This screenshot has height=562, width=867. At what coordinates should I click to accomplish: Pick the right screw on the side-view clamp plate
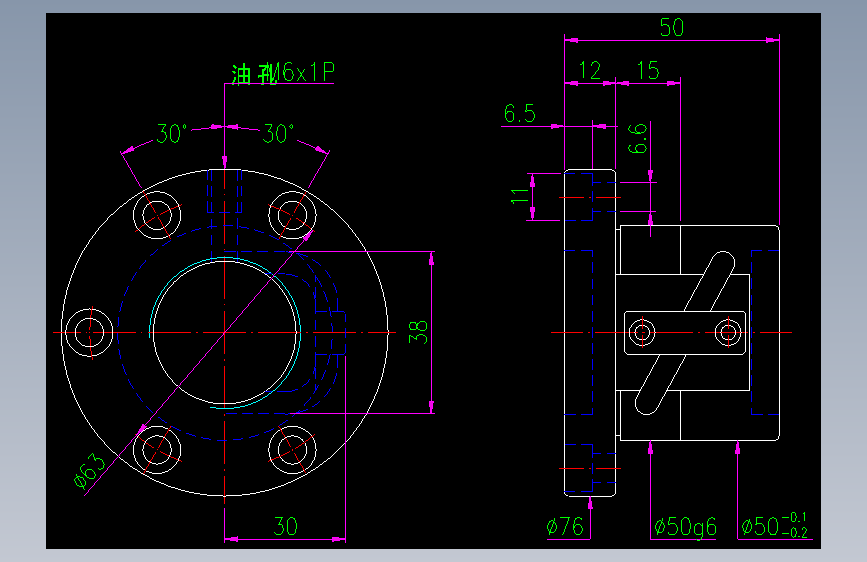click(728, 332)
